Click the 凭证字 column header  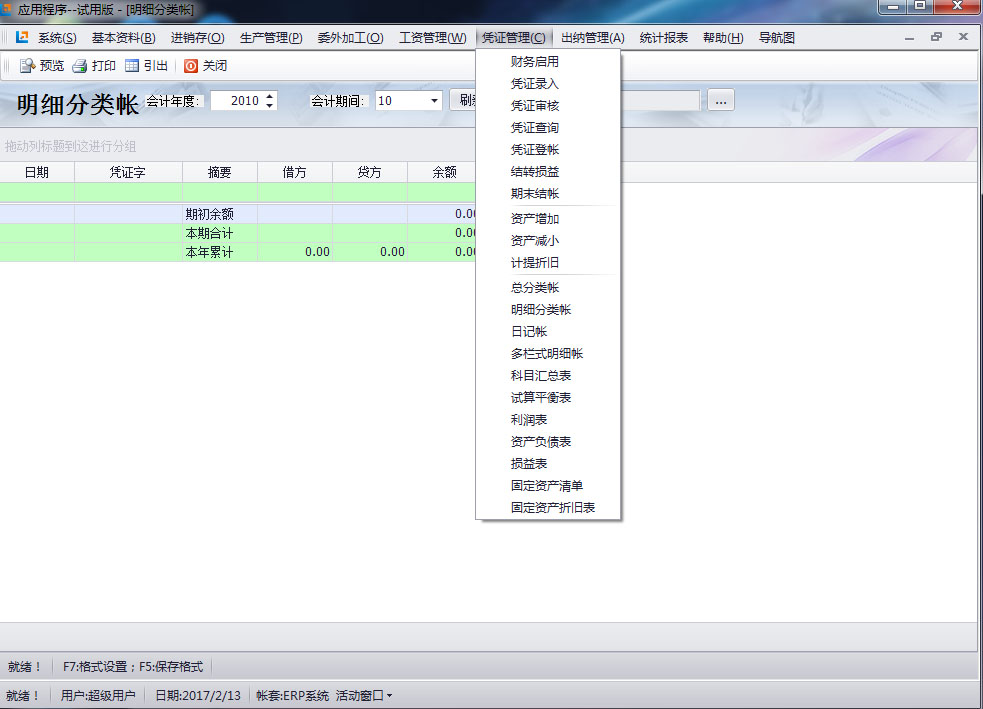(x=128, y=172)
